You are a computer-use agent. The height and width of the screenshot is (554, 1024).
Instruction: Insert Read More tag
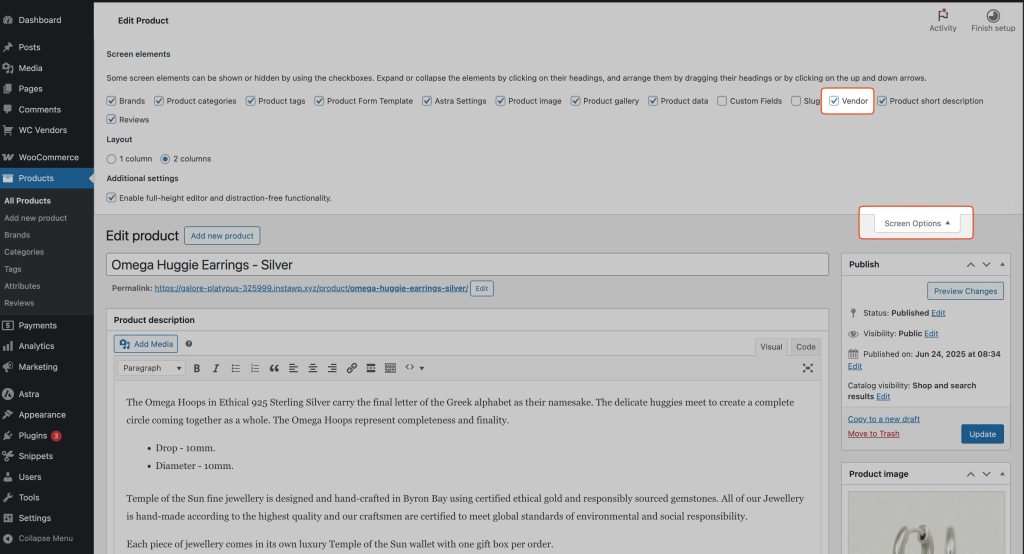(x=371, y=368)
